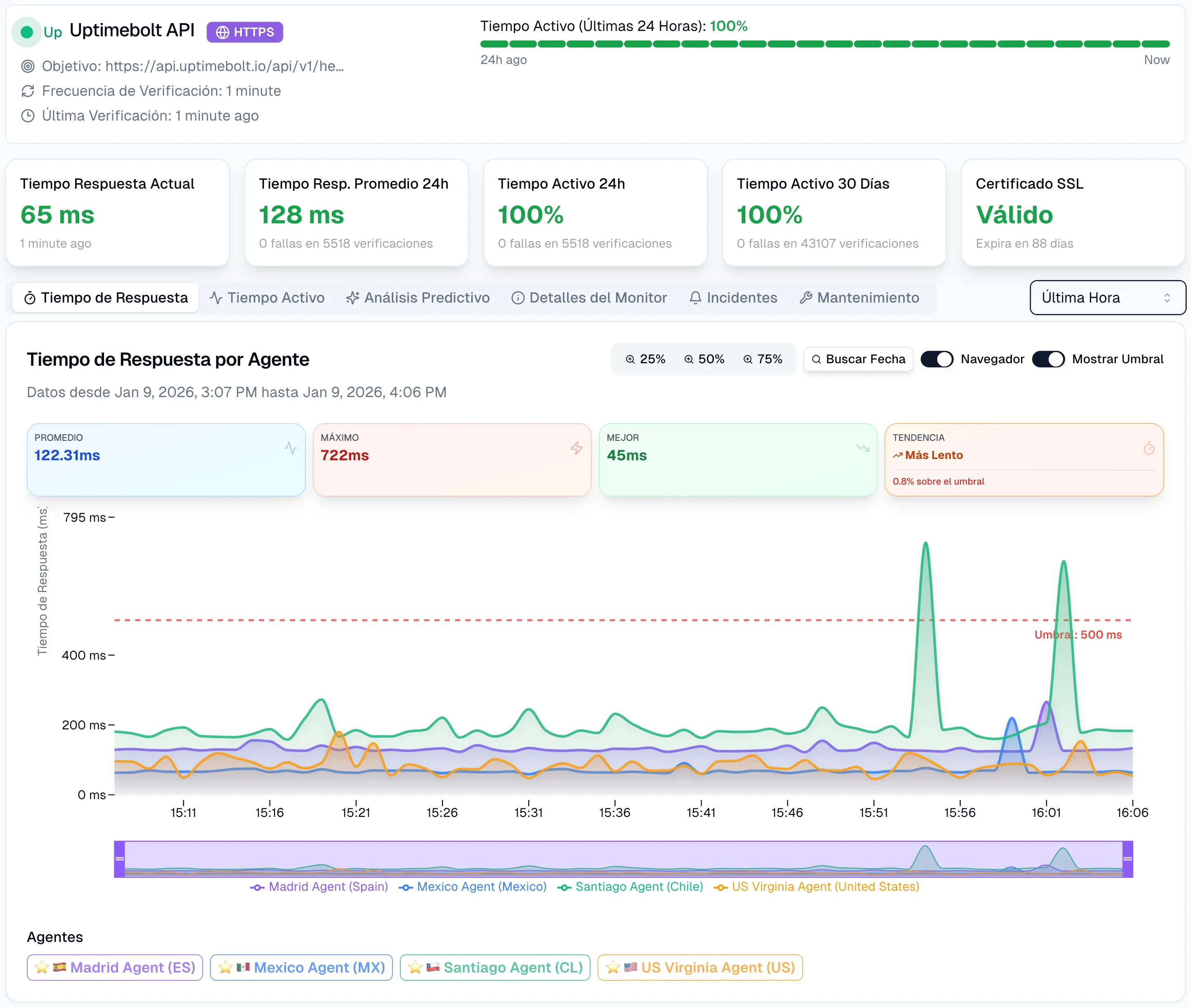Turn off Mostrar Umbral
The height and width of the screenshot is (1008, 1191).
[1048, 359]
